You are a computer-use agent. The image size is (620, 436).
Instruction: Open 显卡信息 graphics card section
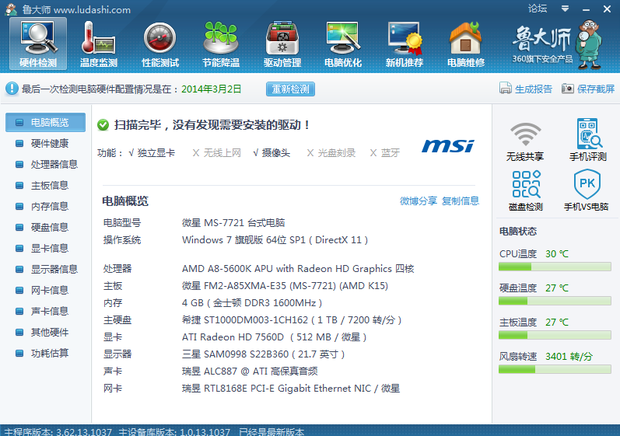click(x=48, y=248)
